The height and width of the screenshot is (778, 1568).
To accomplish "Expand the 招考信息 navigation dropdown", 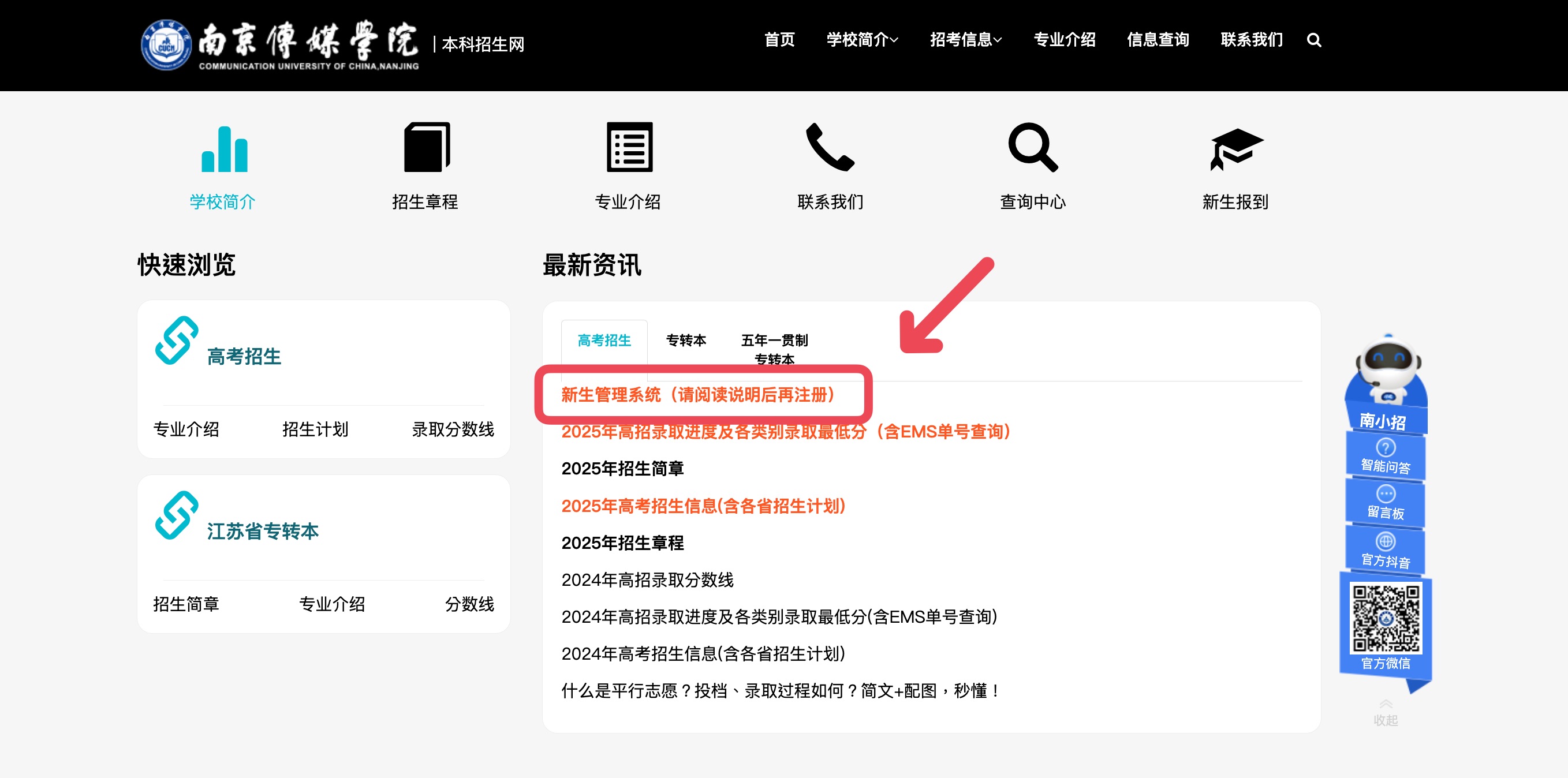I will pyautogui.click(x=965, y=40).
